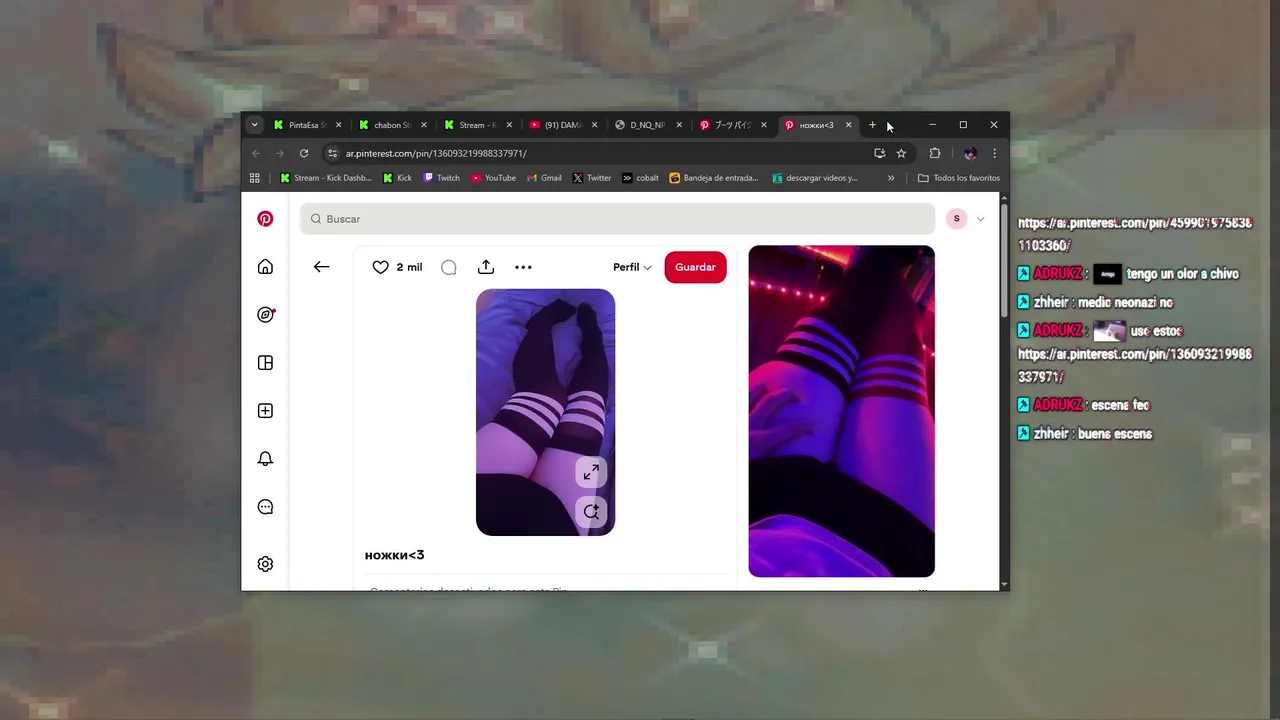Expand account menu chevron next to avatar
Viewport: 1280px width, 720px height.
point(980,219)
